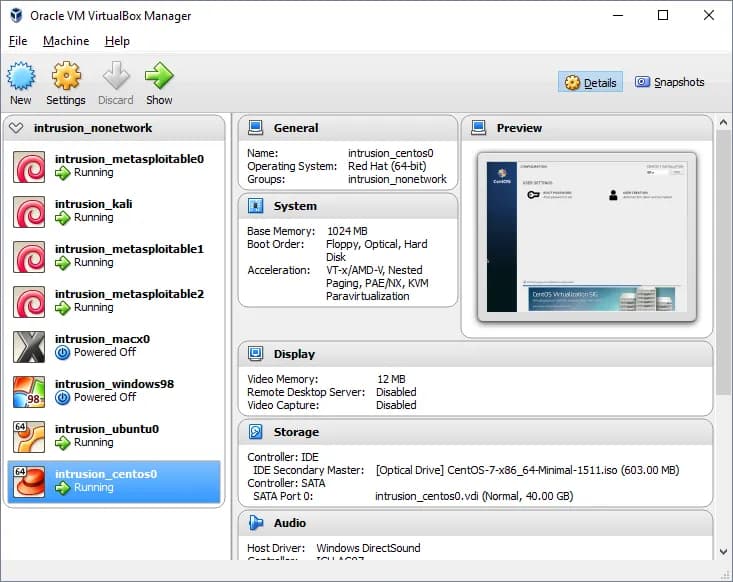Toggle the Details view button

click(x=590, y=83)
